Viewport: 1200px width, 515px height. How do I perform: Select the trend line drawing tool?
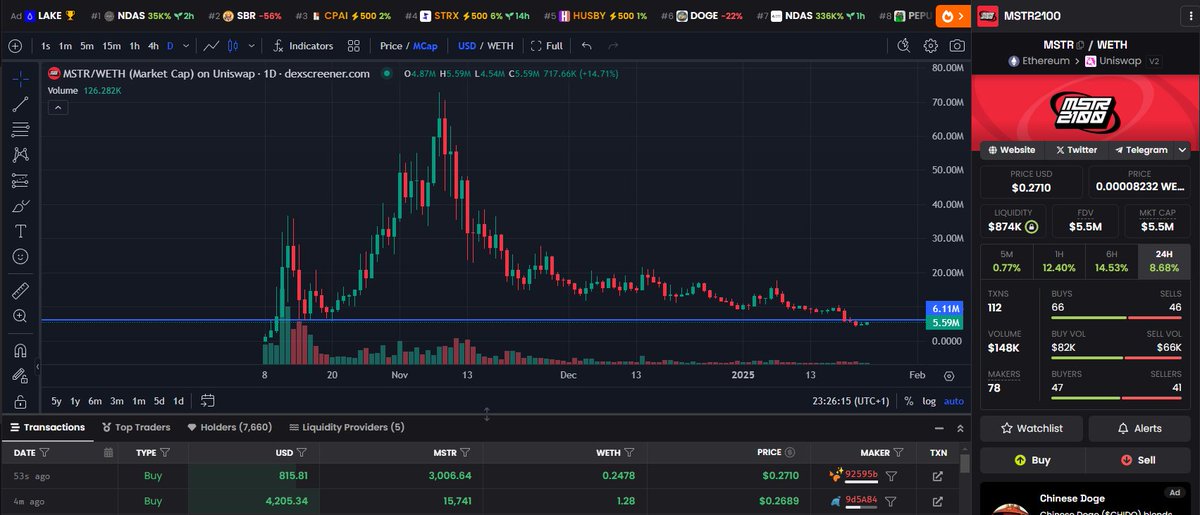(20, 103)
